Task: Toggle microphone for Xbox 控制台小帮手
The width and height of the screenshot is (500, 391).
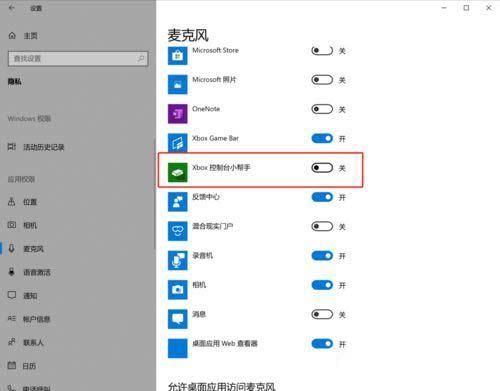Action: point(322,168)
